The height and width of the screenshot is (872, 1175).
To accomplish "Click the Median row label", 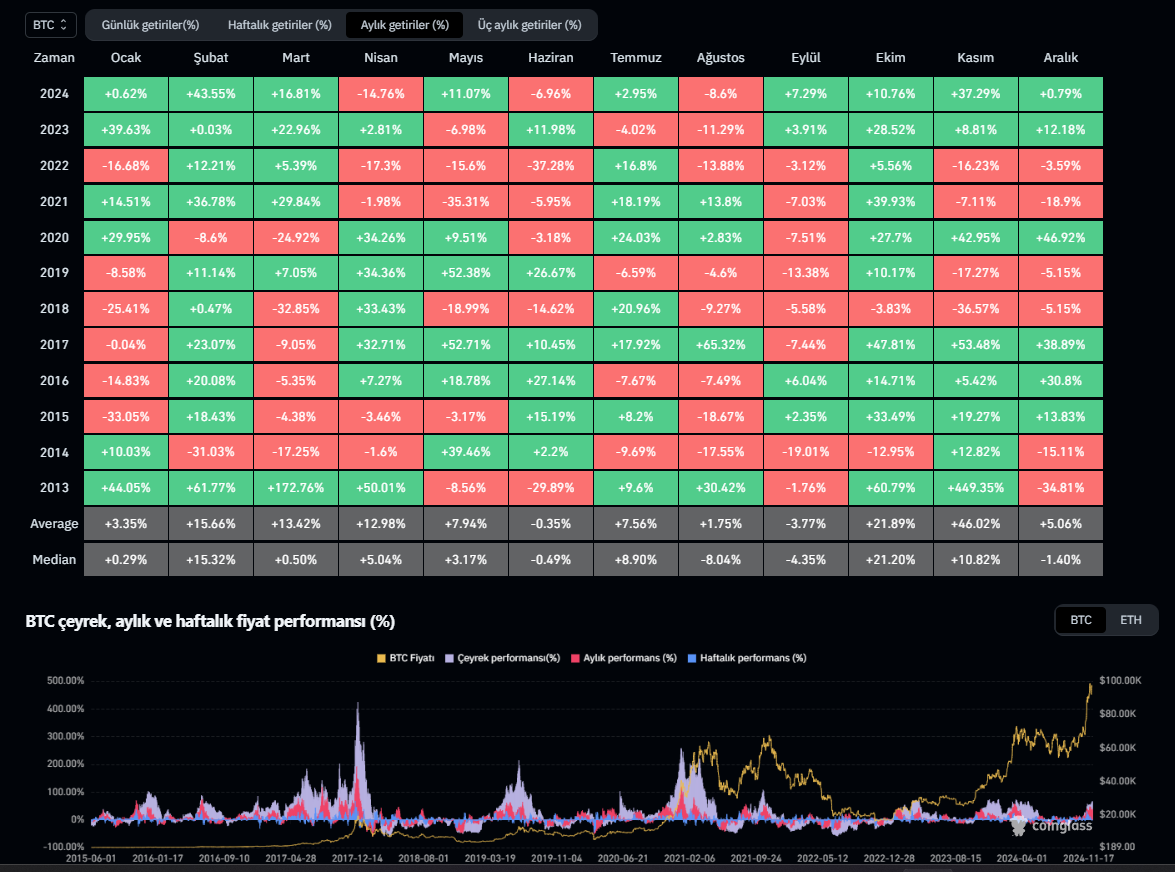I will click(x=54, y=560).
